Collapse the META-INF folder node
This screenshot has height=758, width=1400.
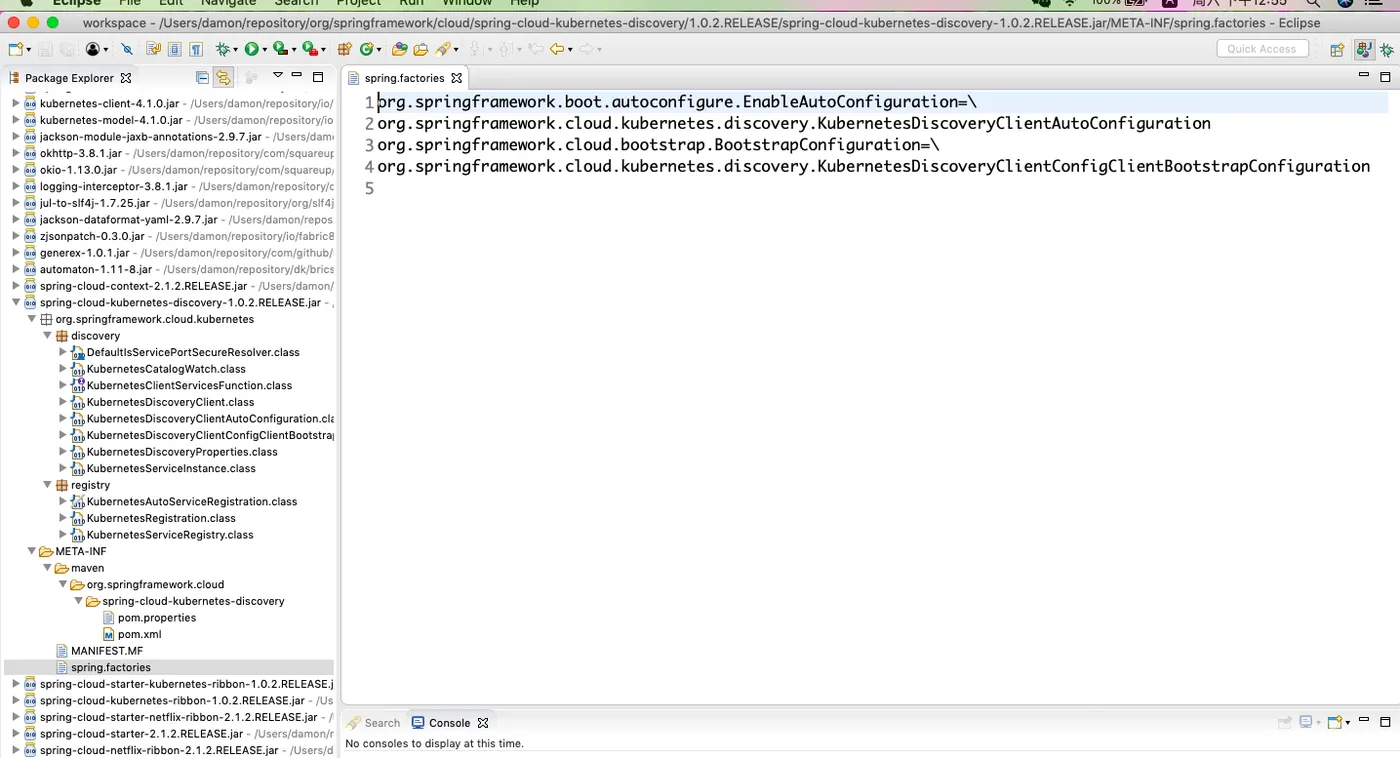pos(31,551)
